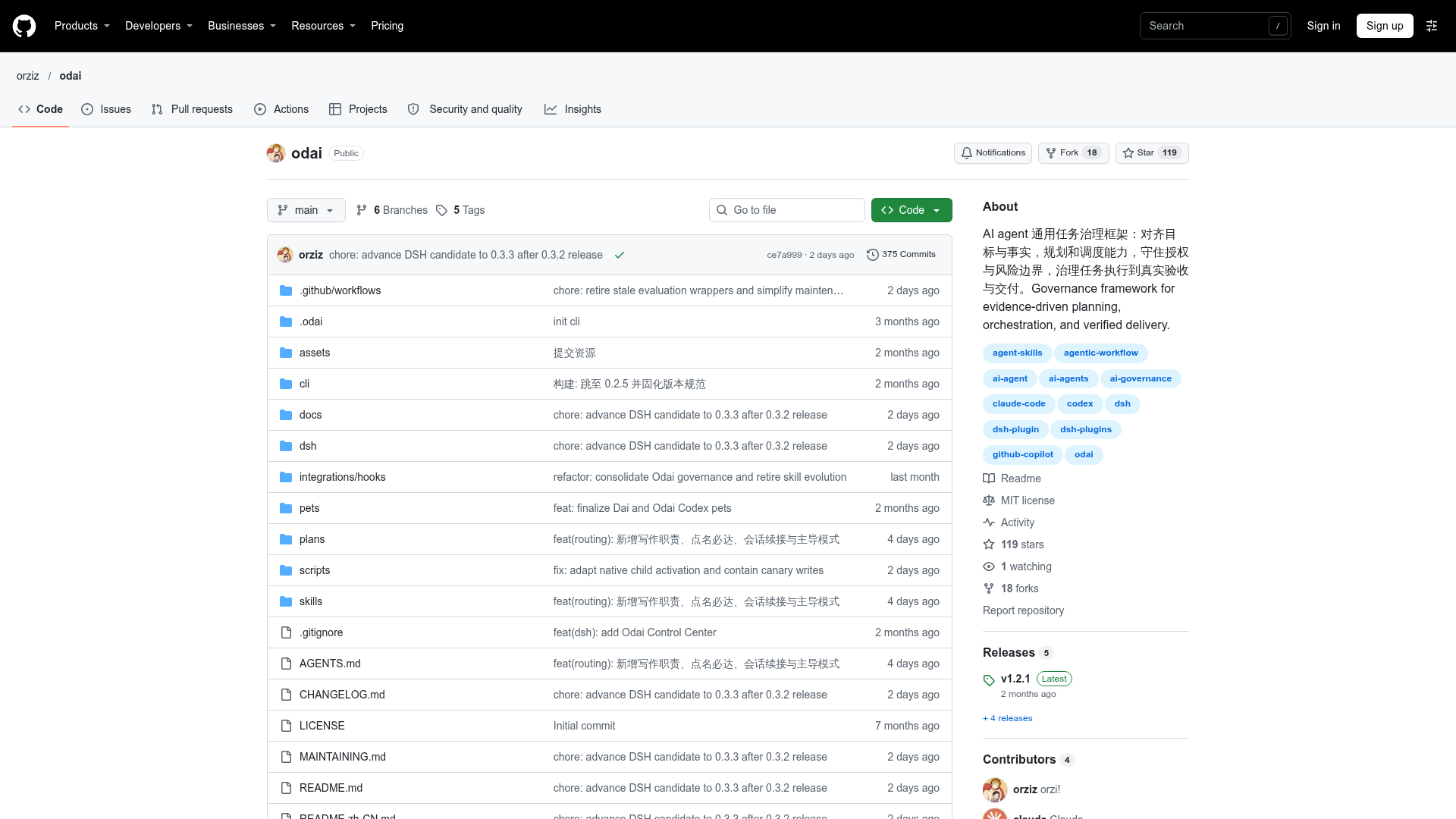Image resolution: width=1456 pixels, height=819 pixels.
Task: Focus the Go to file field
Action: [787, 210]
